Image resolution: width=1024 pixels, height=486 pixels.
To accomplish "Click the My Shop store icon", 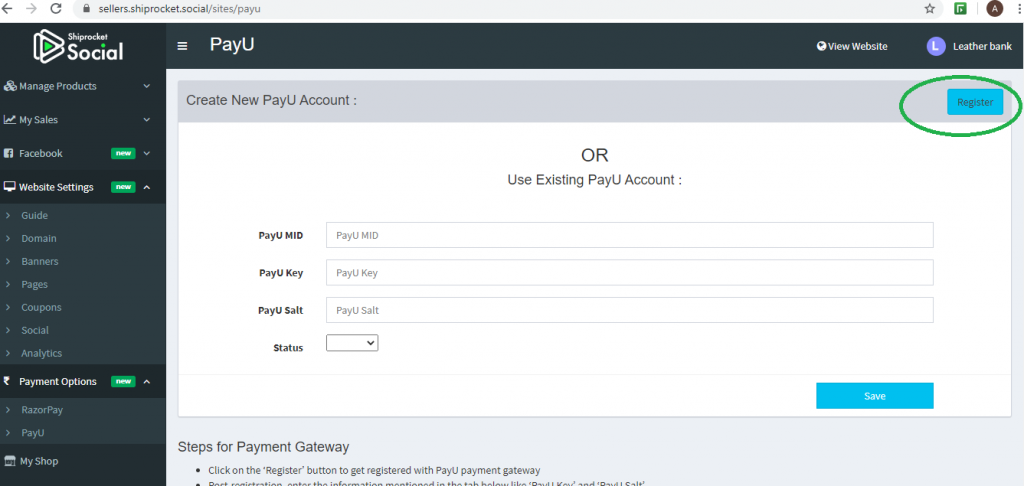I will pos(10,461).
